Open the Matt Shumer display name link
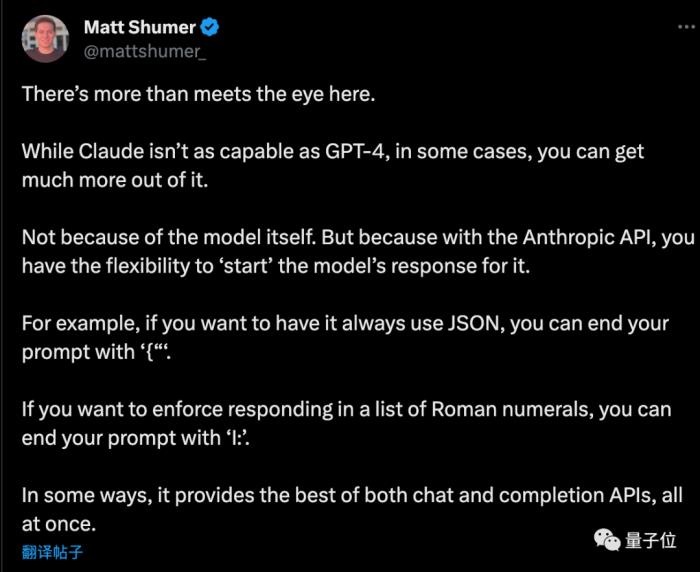 (x=140, y=27)
